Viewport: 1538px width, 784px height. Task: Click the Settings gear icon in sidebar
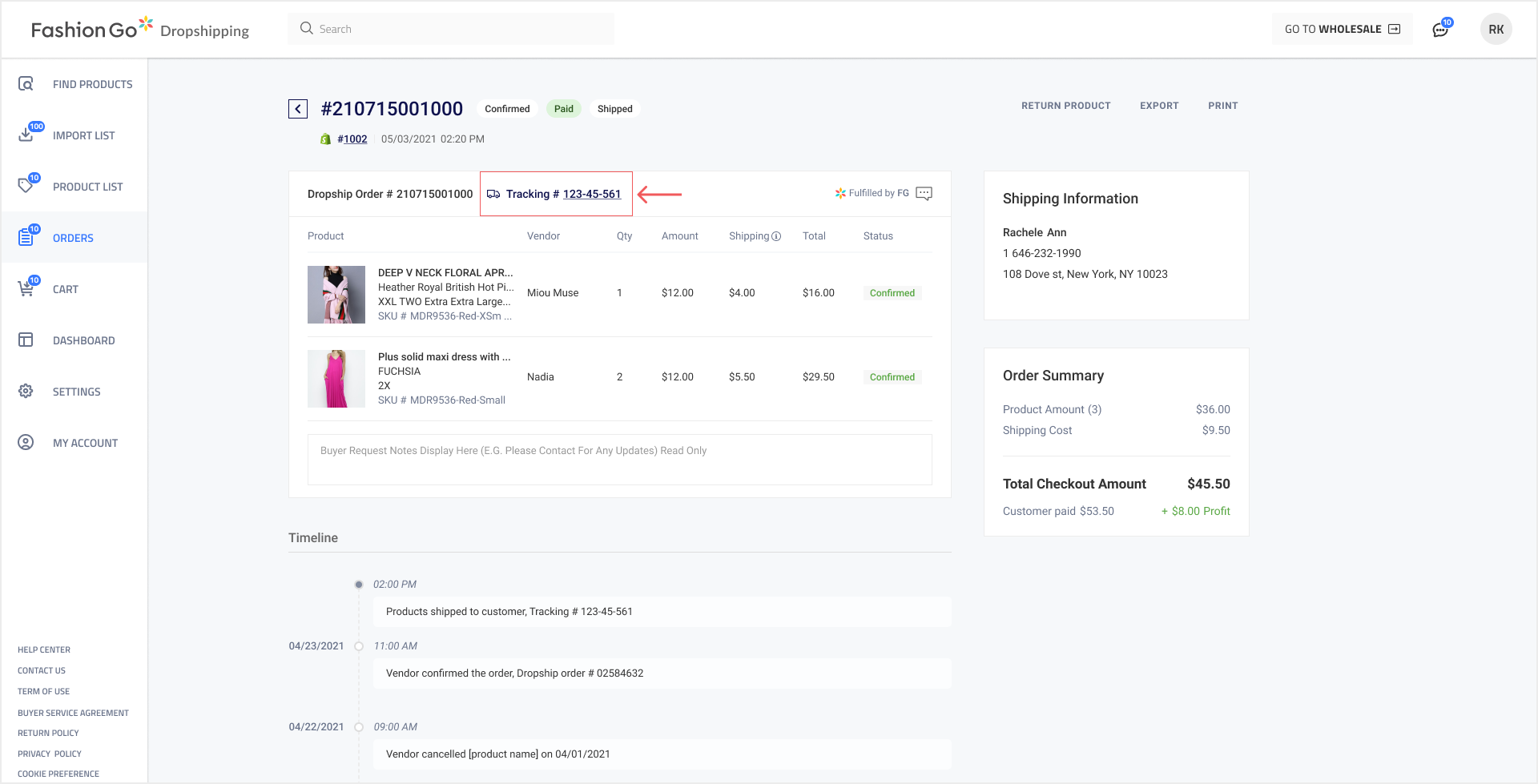26,392
